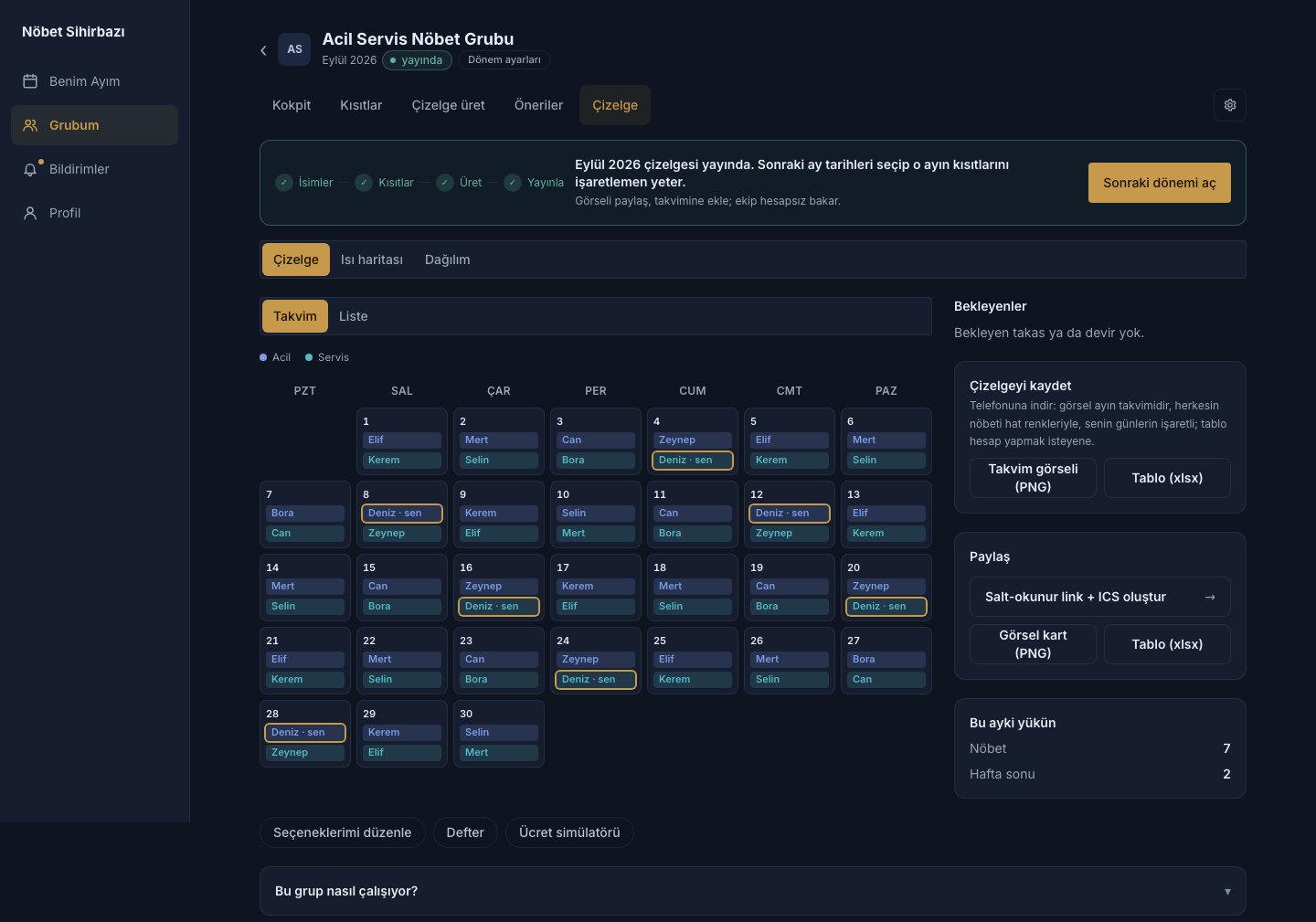
Task: Select the Isı haritası view
Action: pyautogui.click(x=372, y=260)
